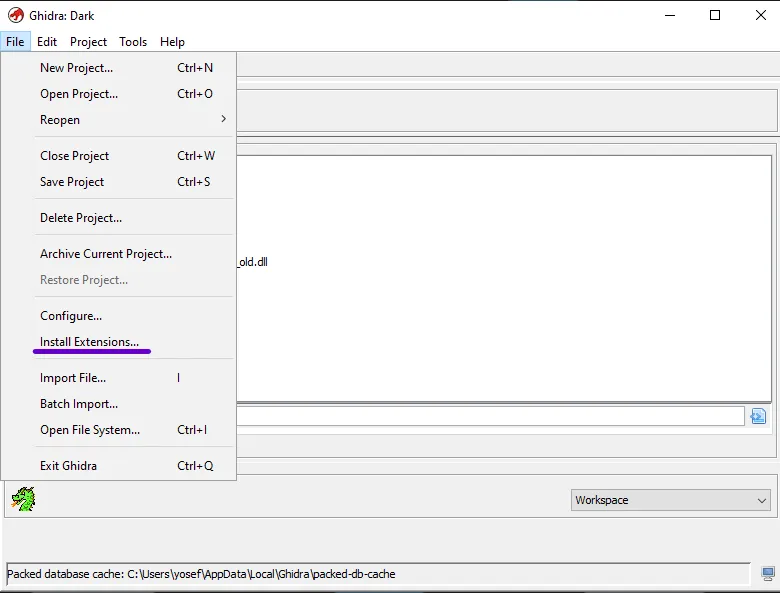Close the Ghidra window

[x=761, y=15]
